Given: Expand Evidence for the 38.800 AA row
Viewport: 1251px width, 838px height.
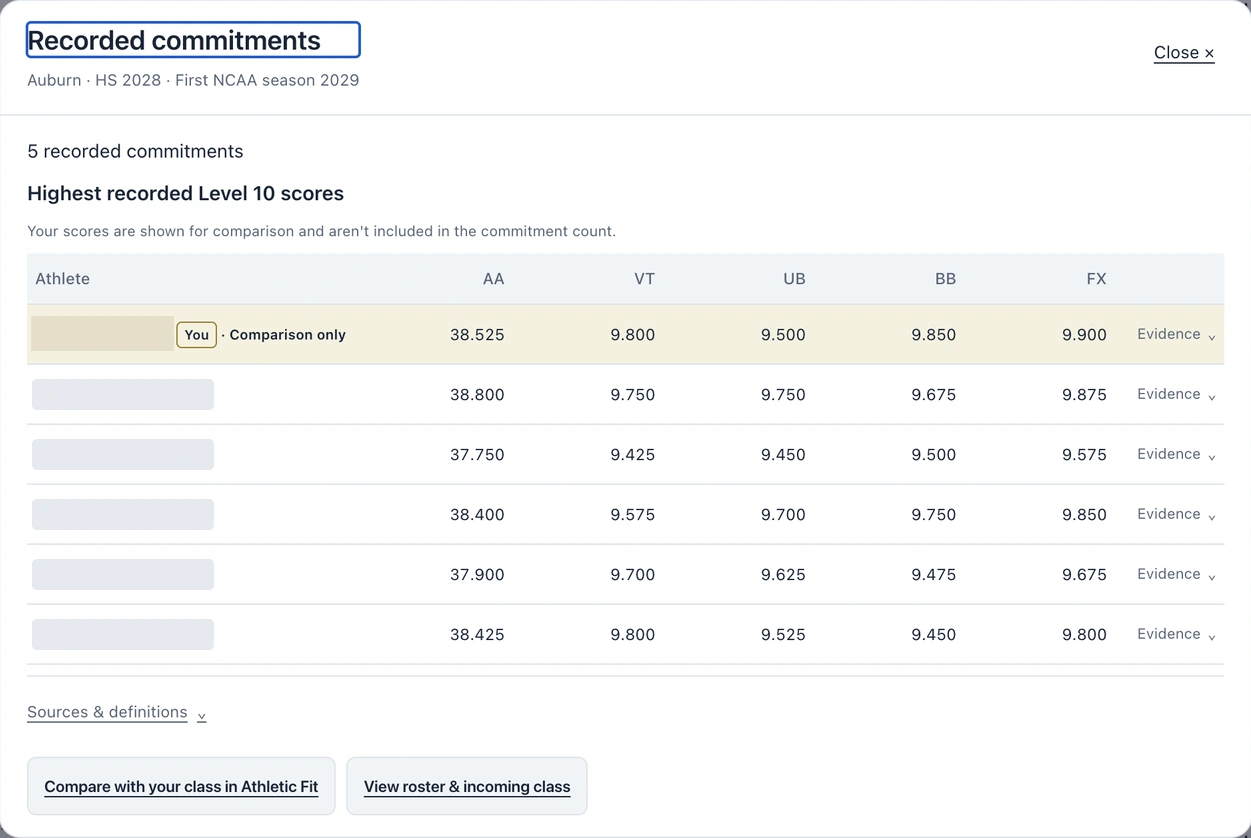Looking at the screenshot, I should pyautogui.click(x=1176, y=395).
